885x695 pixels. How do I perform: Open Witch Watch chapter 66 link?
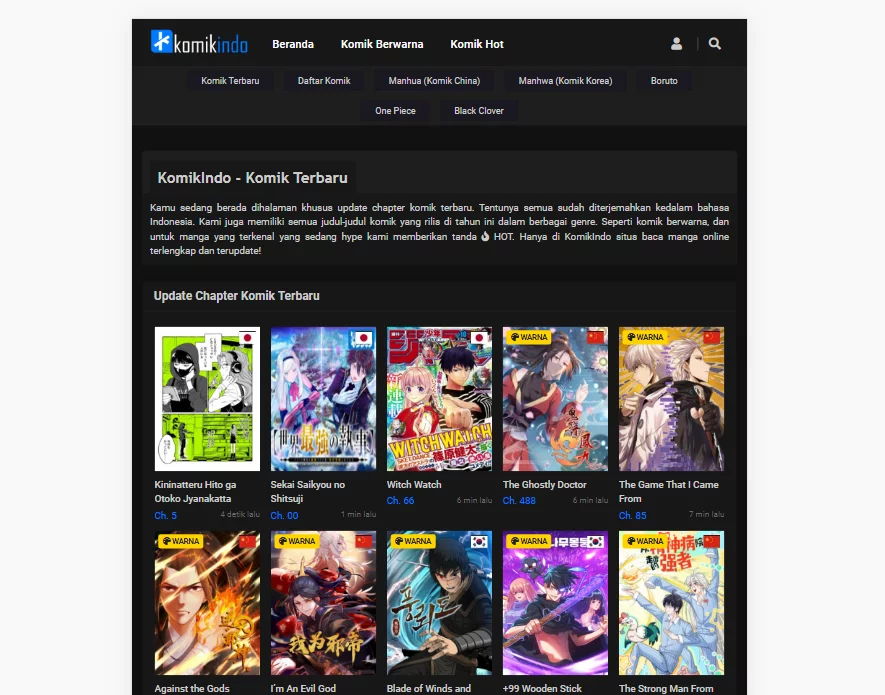[400, 500]
